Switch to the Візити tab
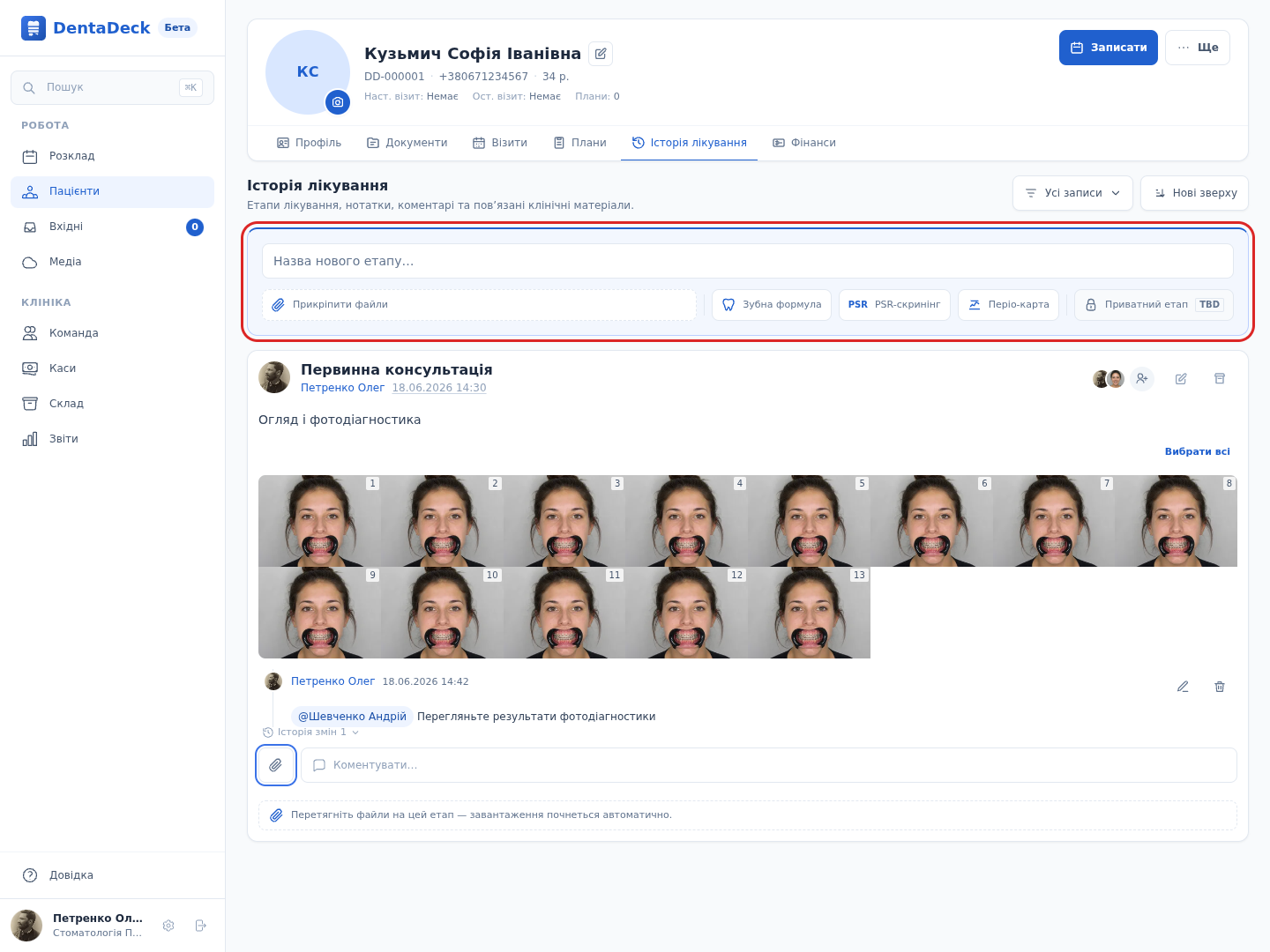1270x952 pixels. tap(499, 143)
